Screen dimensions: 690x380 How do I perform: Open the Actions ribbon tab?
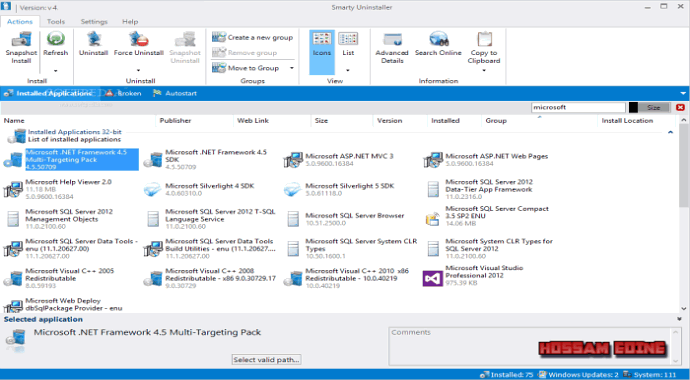click(x=20, y=22)
